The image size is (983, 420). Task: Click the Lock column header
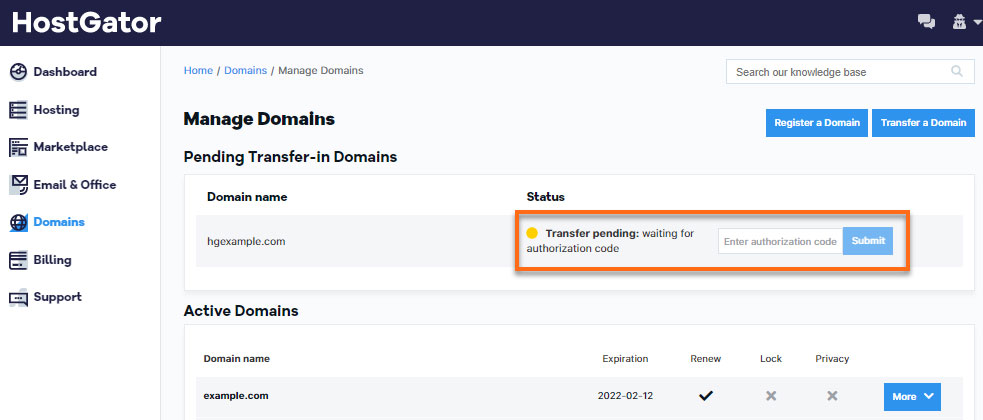[771, 359]
